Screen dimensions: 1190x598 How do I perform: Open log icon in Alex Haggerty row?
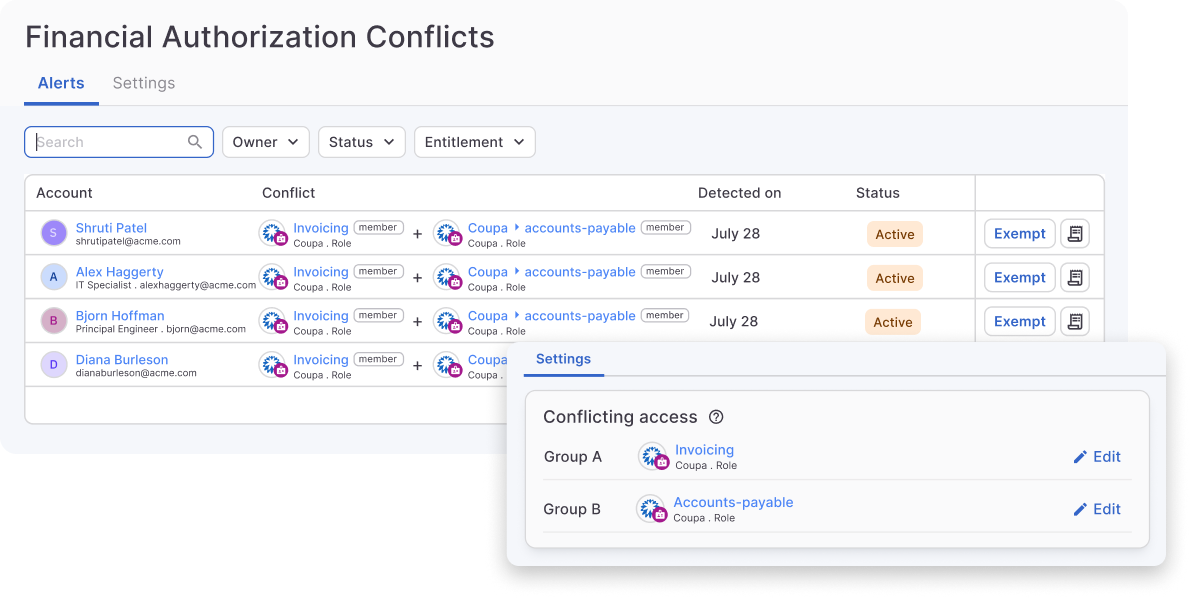[1075, 278]
